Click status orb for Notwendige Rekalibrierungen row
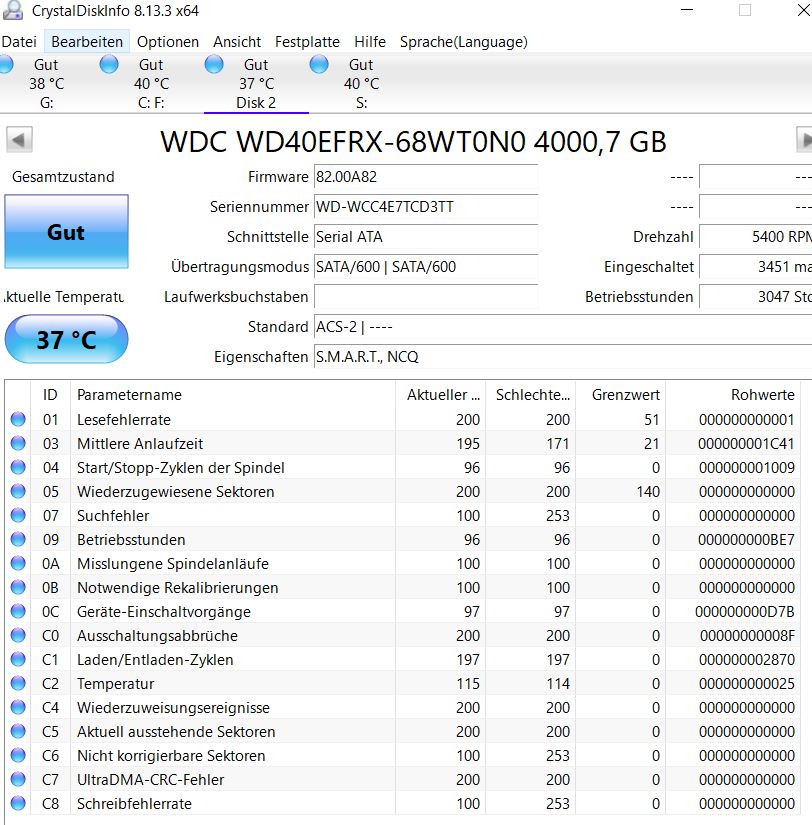This screenshot has height=825, width=812. pyautogui.click(x=18, y=587)
